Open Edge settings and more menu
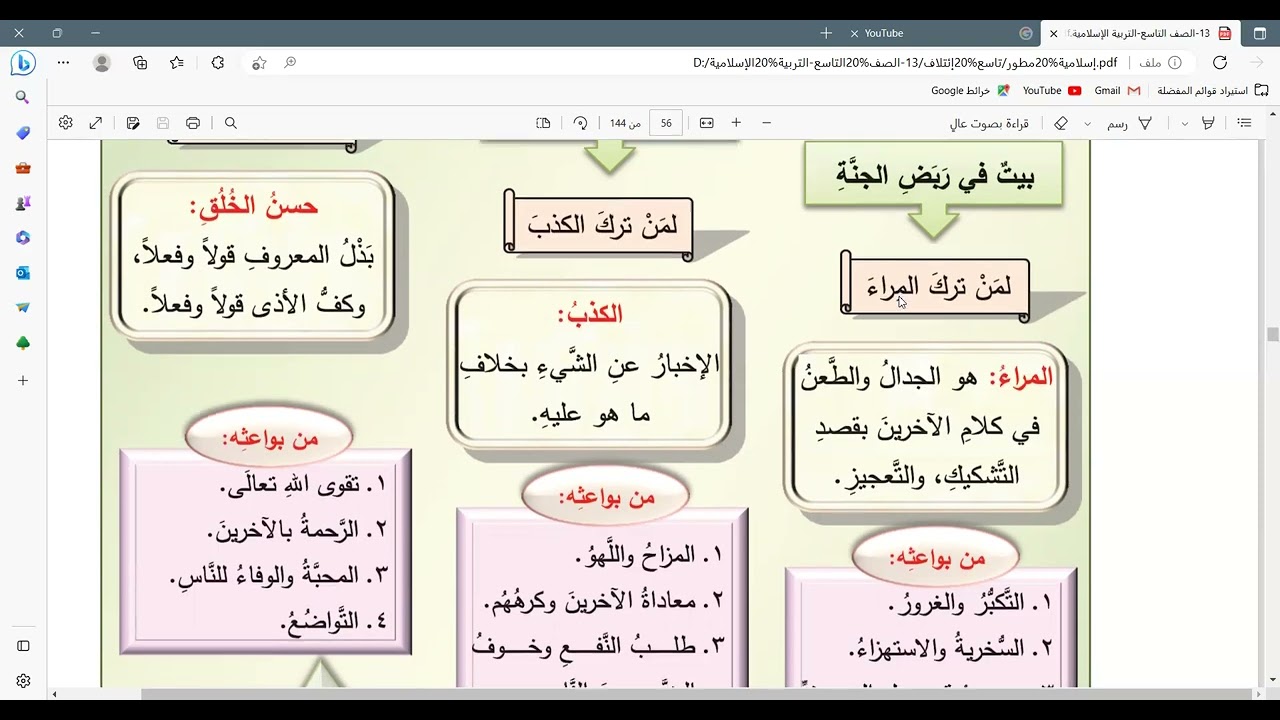 click(63, 63)
